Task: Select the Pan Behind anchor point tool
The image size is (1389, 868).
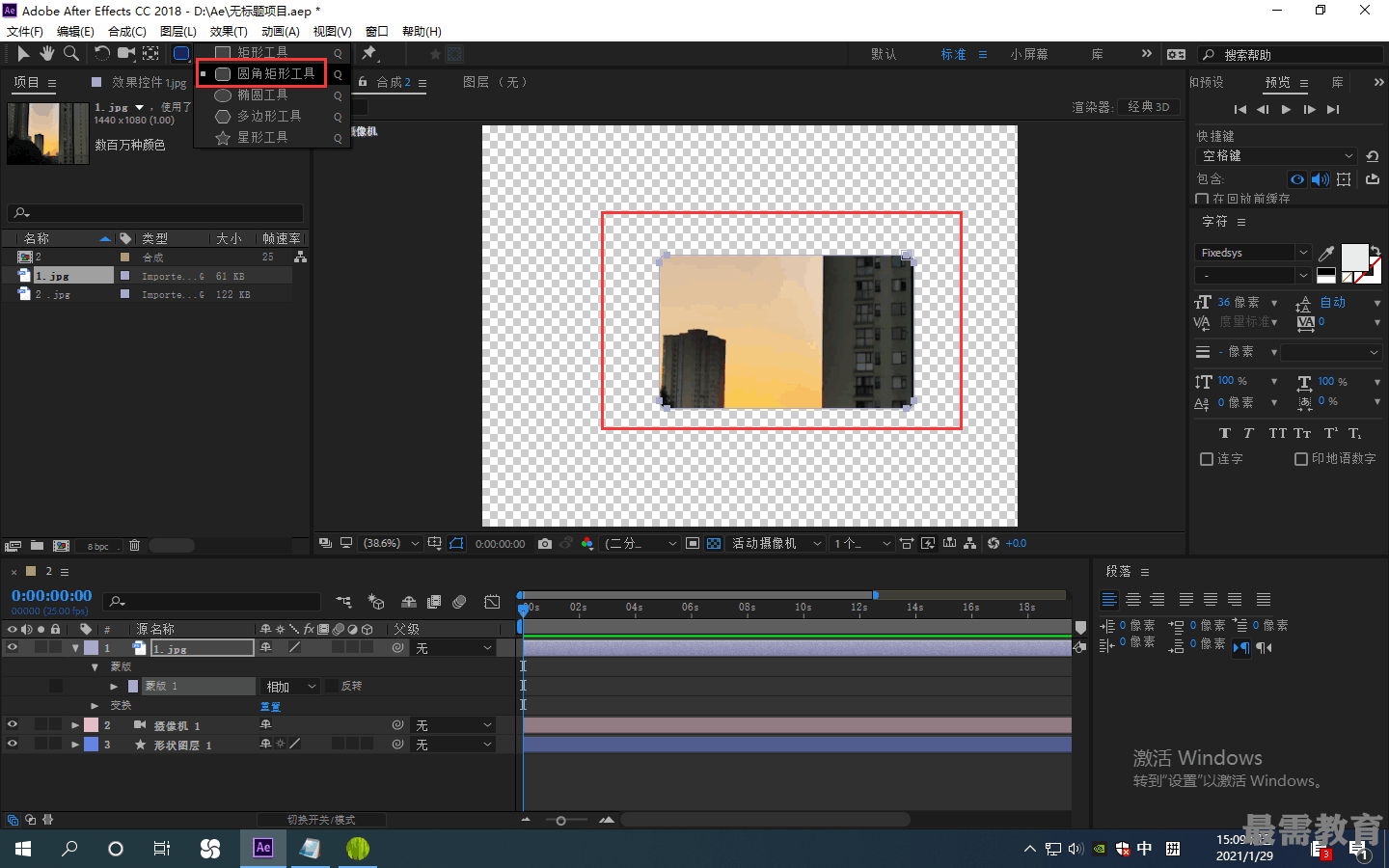Action: click(151, 54)
